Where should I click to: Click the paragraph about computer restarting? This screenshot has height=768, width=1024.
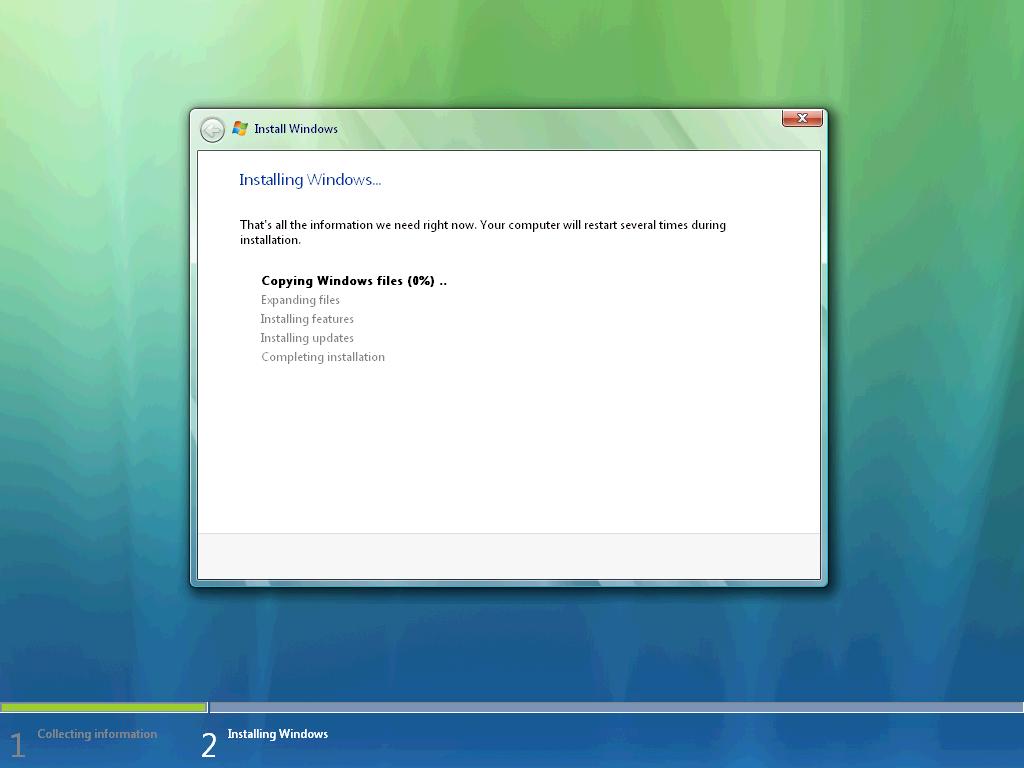coord(483,232)
